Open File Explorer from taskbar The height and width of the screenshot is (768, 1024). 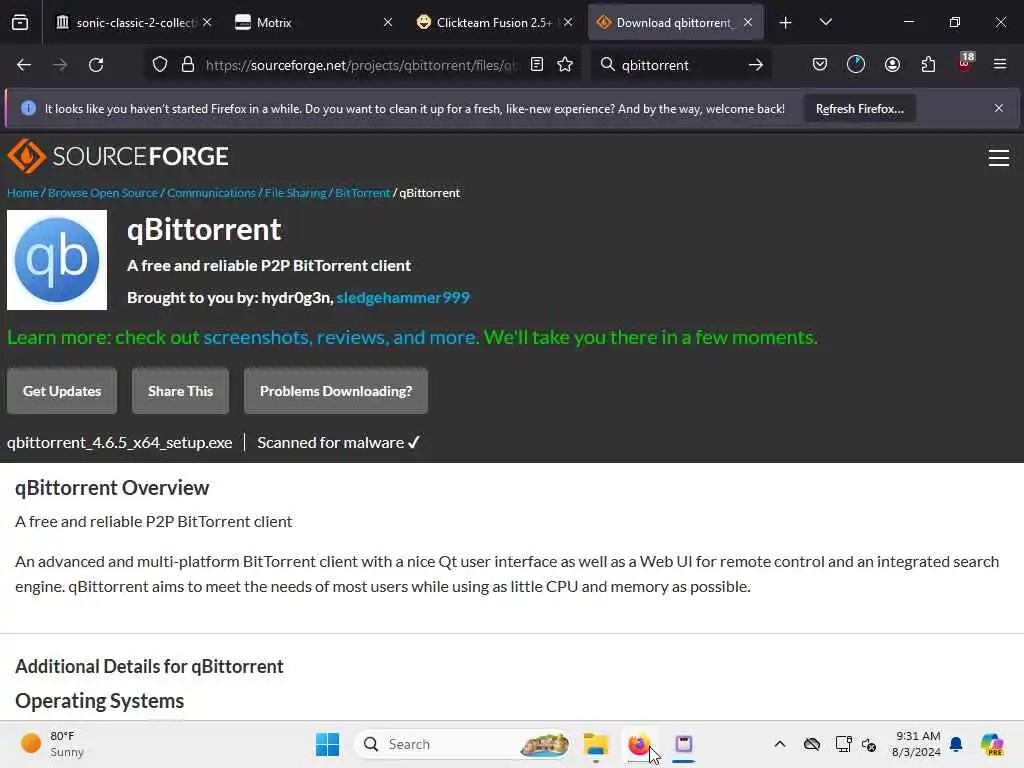click(x=596, y=744)
